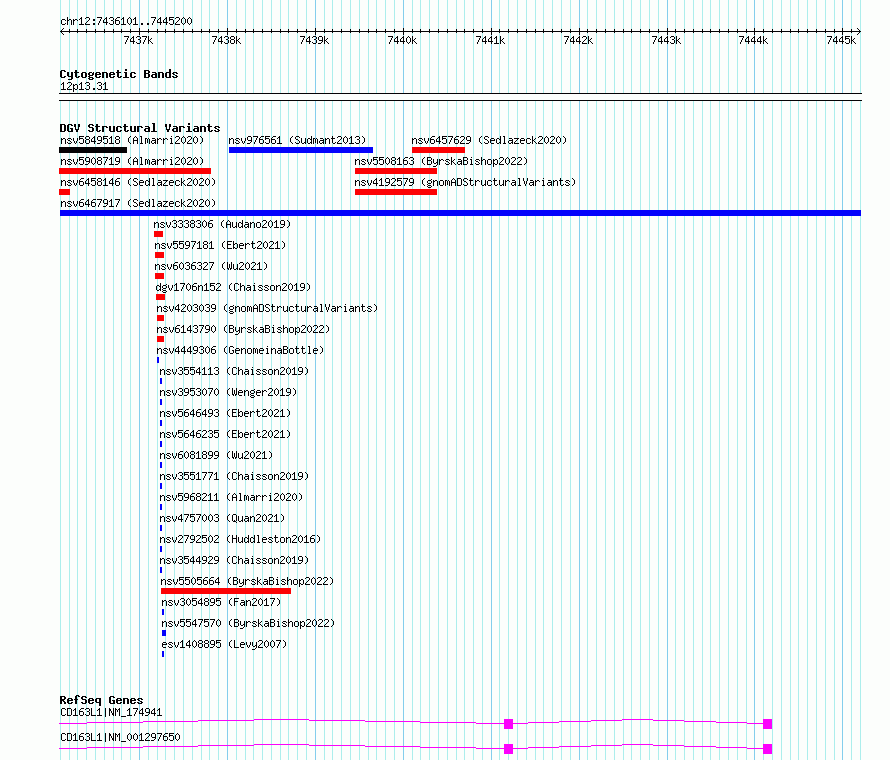Screen dimensions: 890x760
Task: Select nsv5968211 (Almarri2020) label
Action: coord(231,497)
